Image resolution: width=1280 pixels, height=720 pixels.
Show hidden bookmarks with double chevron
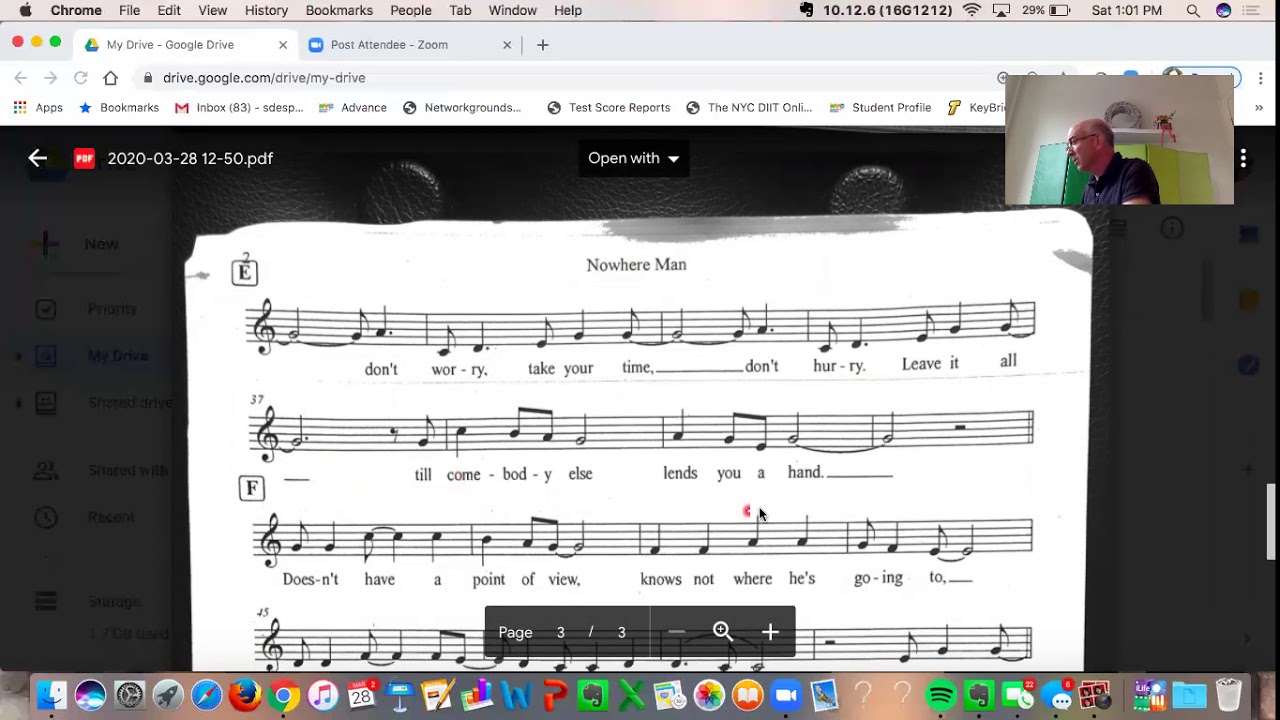click(x=1259, y=108)
